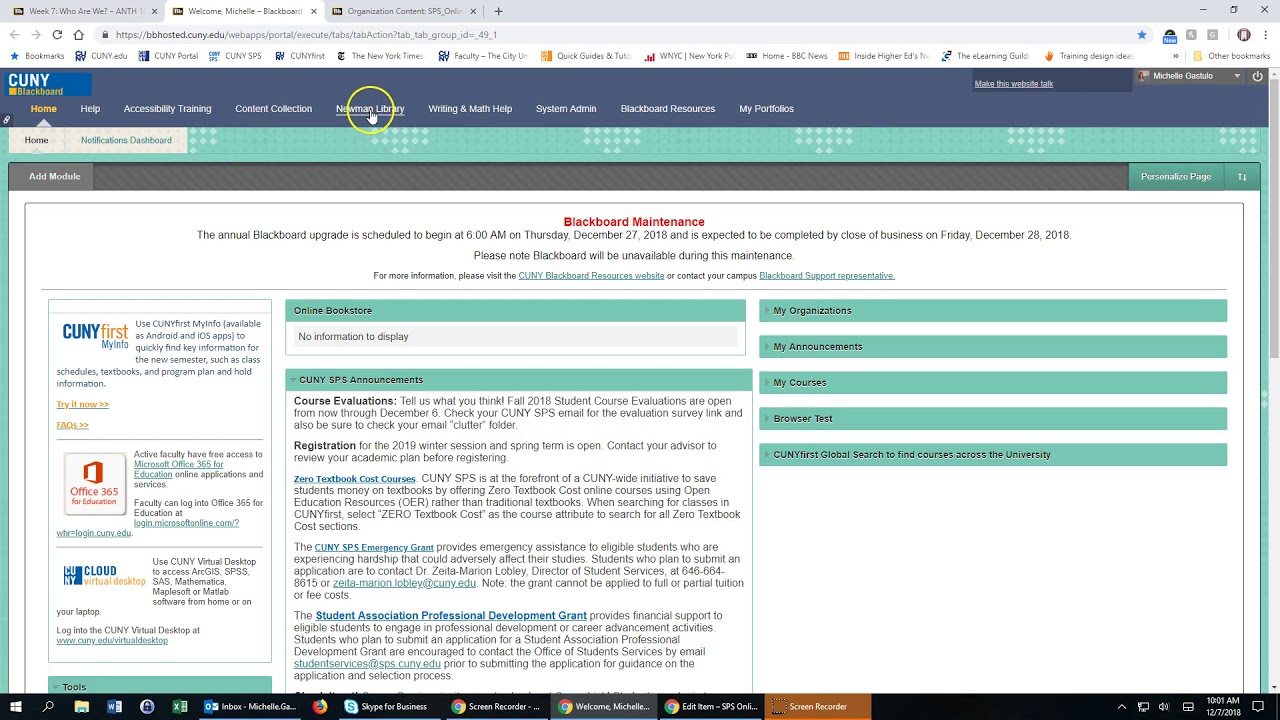This screenshot has height=720, width=1280.
Task: Open Firefox from the taskbar
Action: pos(319,707)
